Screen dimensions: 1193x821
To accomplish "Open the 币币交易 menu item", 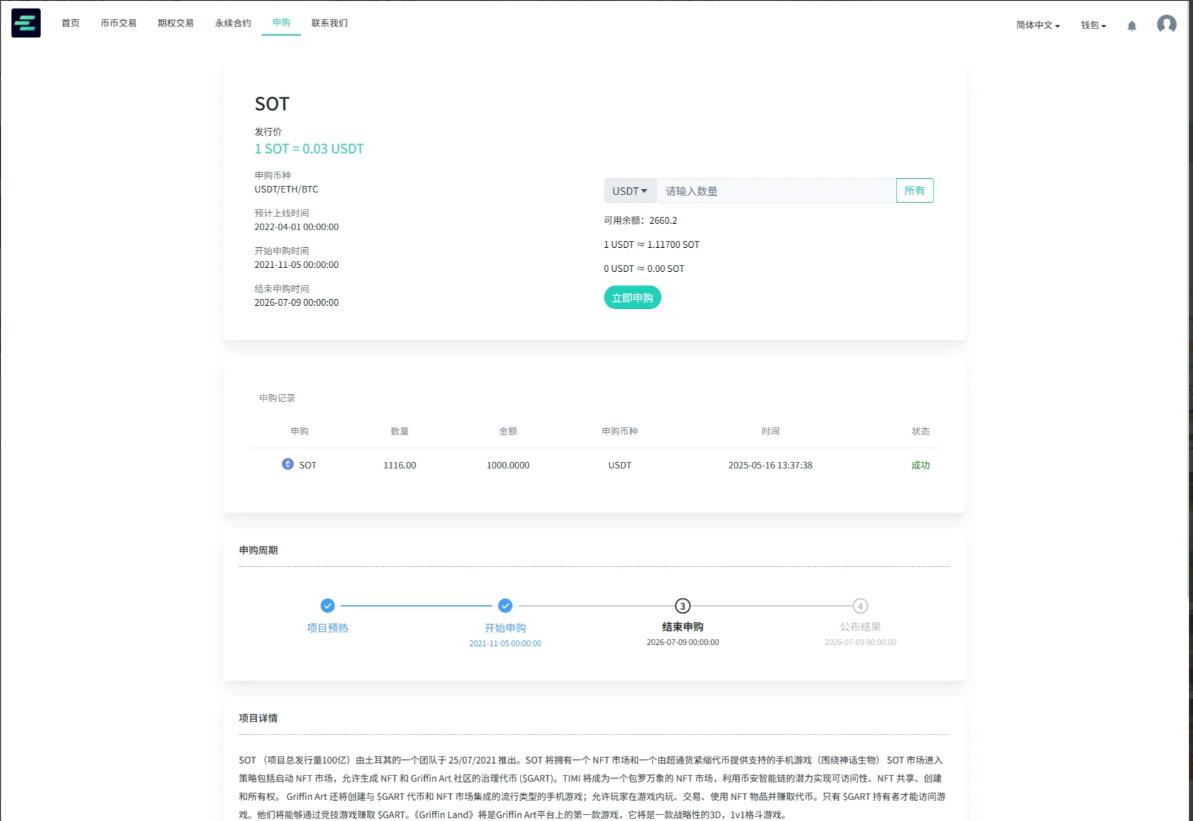I will [x=118, y=23].
